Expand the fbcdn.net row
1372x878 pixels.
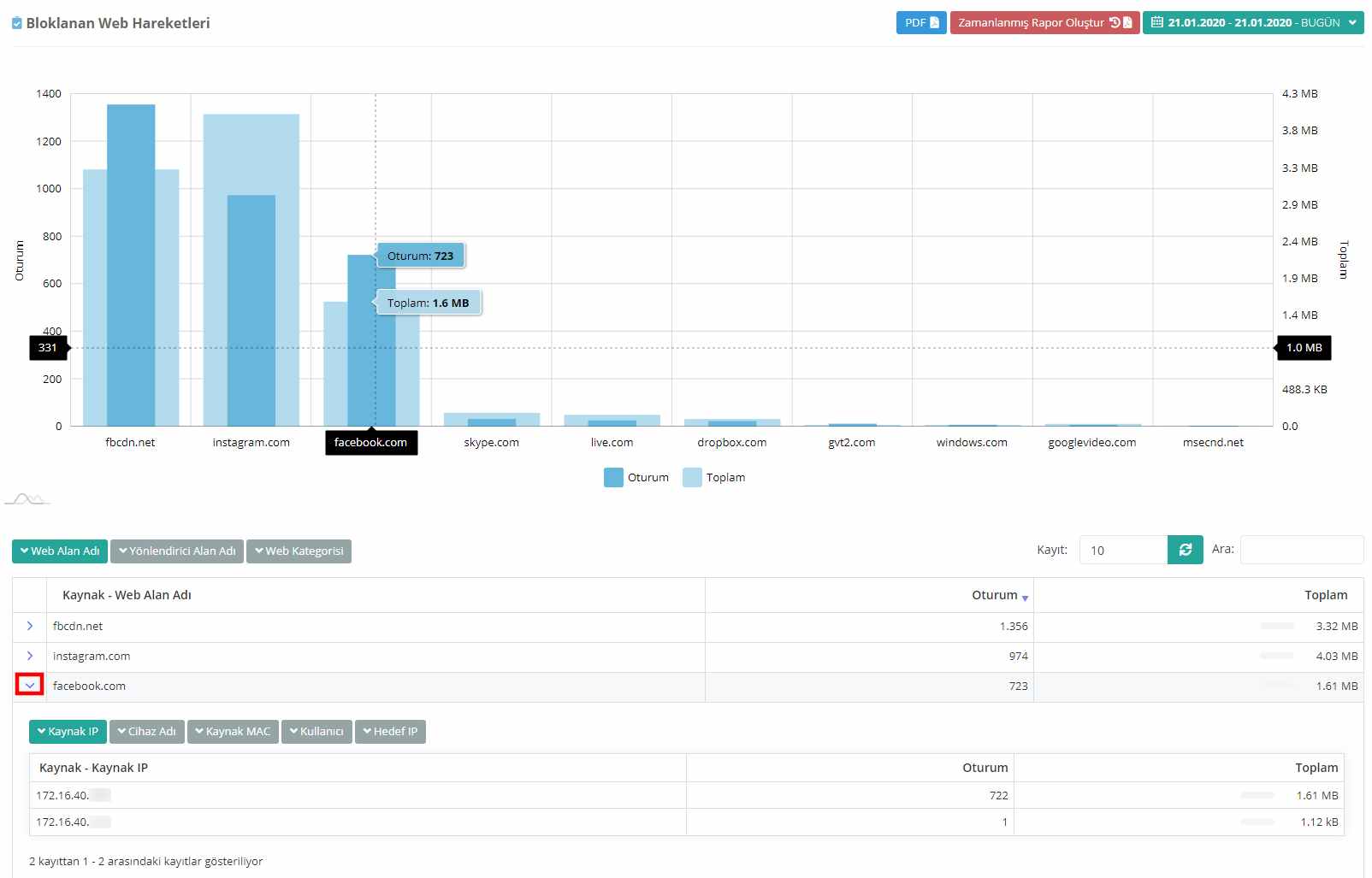click(x=30, y=627)
